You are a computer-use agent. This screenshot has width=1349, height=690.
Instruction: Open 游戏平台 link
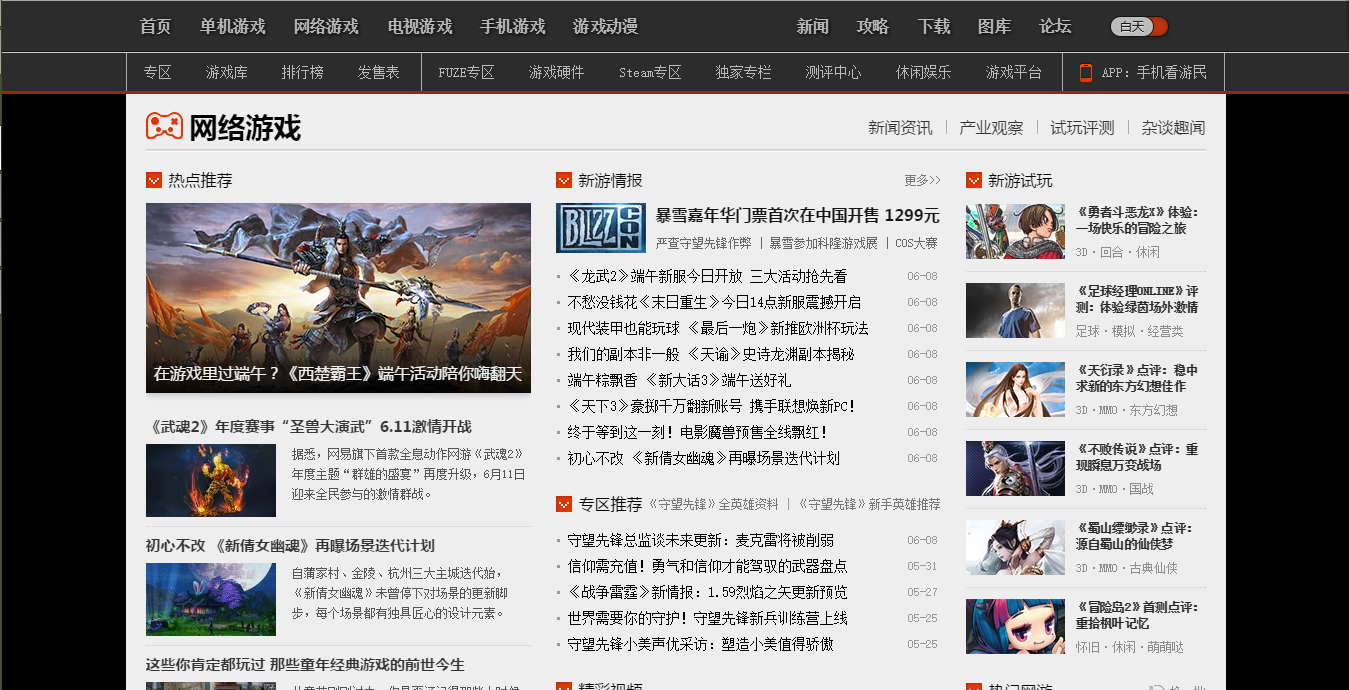click(1014, 72)
